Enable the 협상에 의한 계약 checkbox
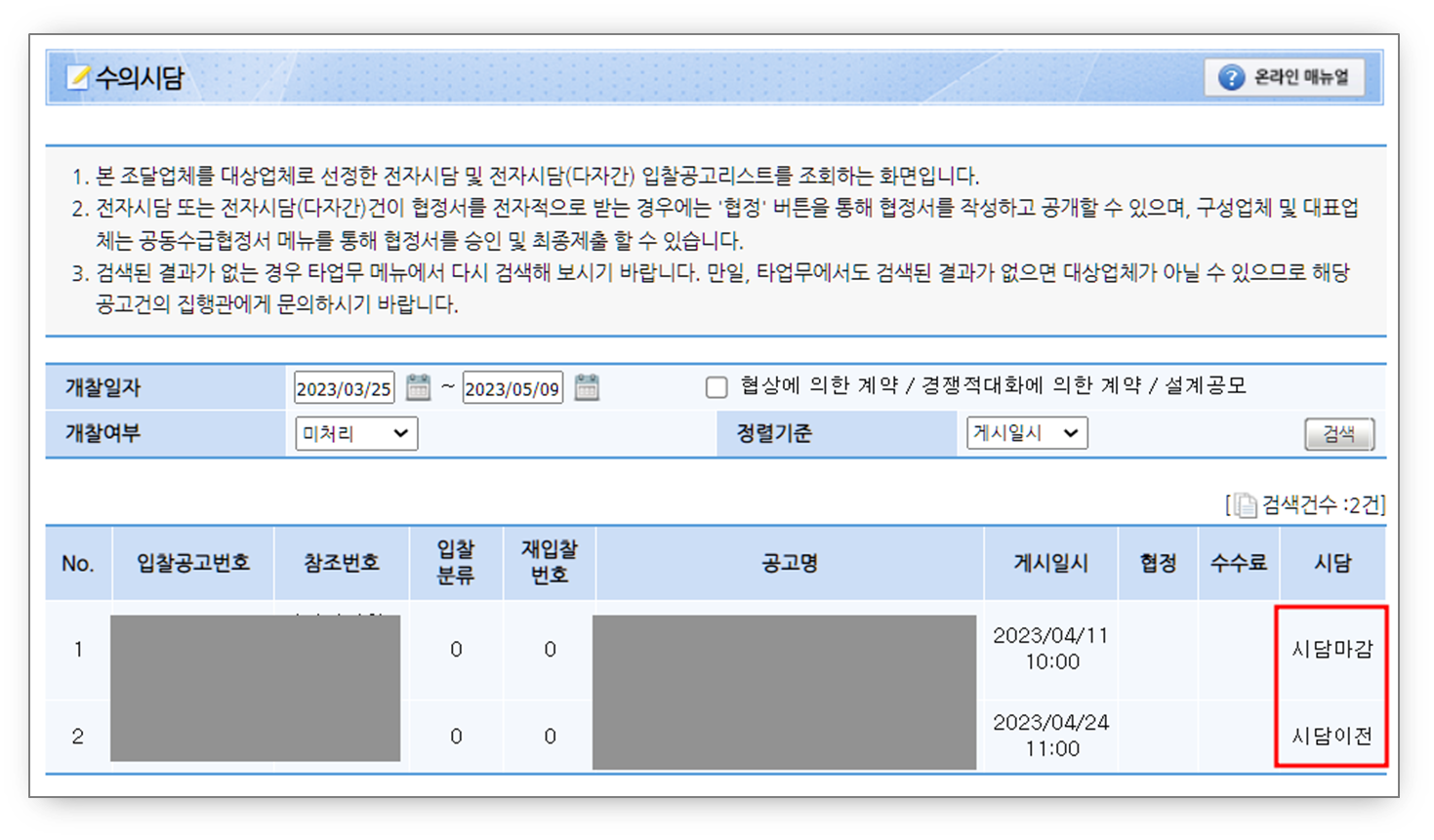Image resolution: width=1434 pixels, height=840 pixels. coord(717,387)
